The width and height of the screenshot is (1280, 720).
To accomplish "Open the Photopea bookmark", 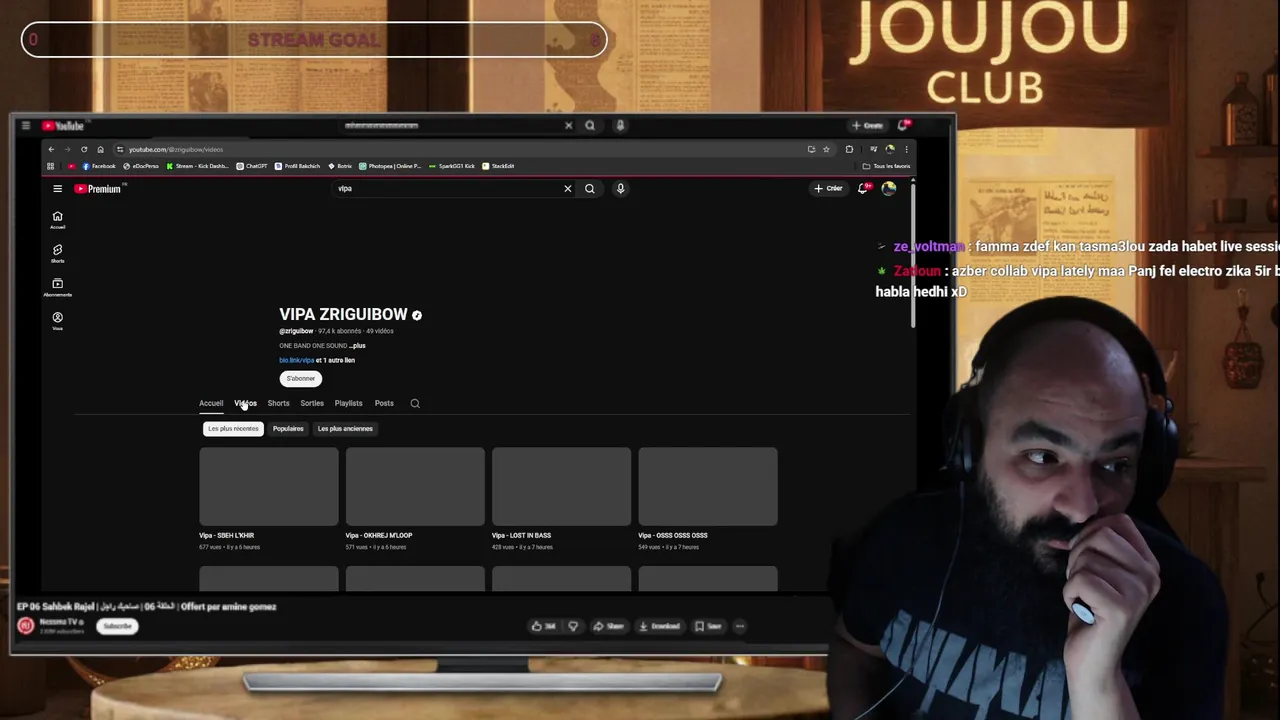I will [391, 166].
